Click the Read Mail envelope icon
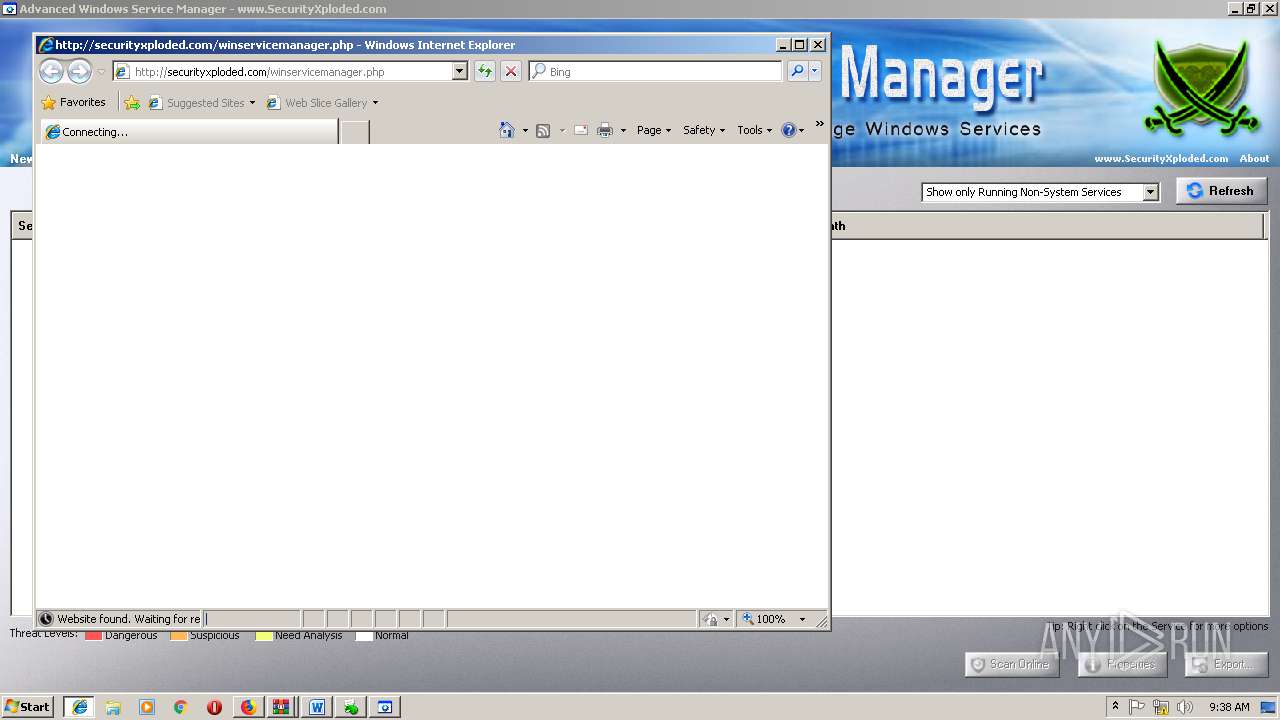Screen dimensions: 1280x720 coord(580,130)
